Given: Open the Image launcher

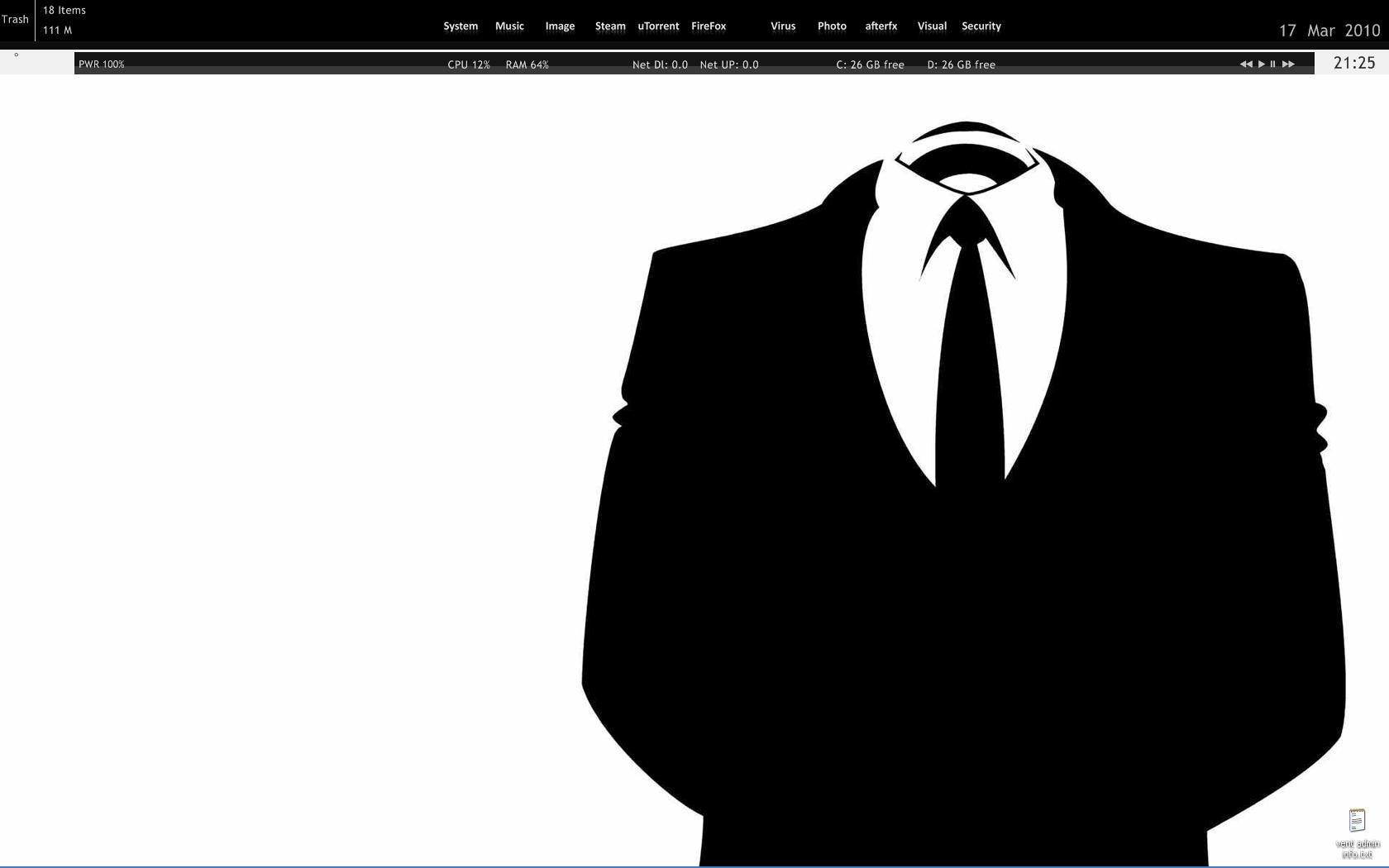Looking at the screenshot, I should click(x=560, y=26).
